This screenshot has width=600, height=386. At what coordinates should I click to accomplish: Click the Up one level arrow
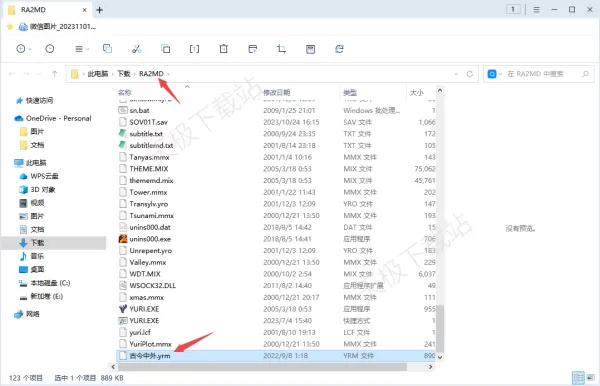click(55, 74)
